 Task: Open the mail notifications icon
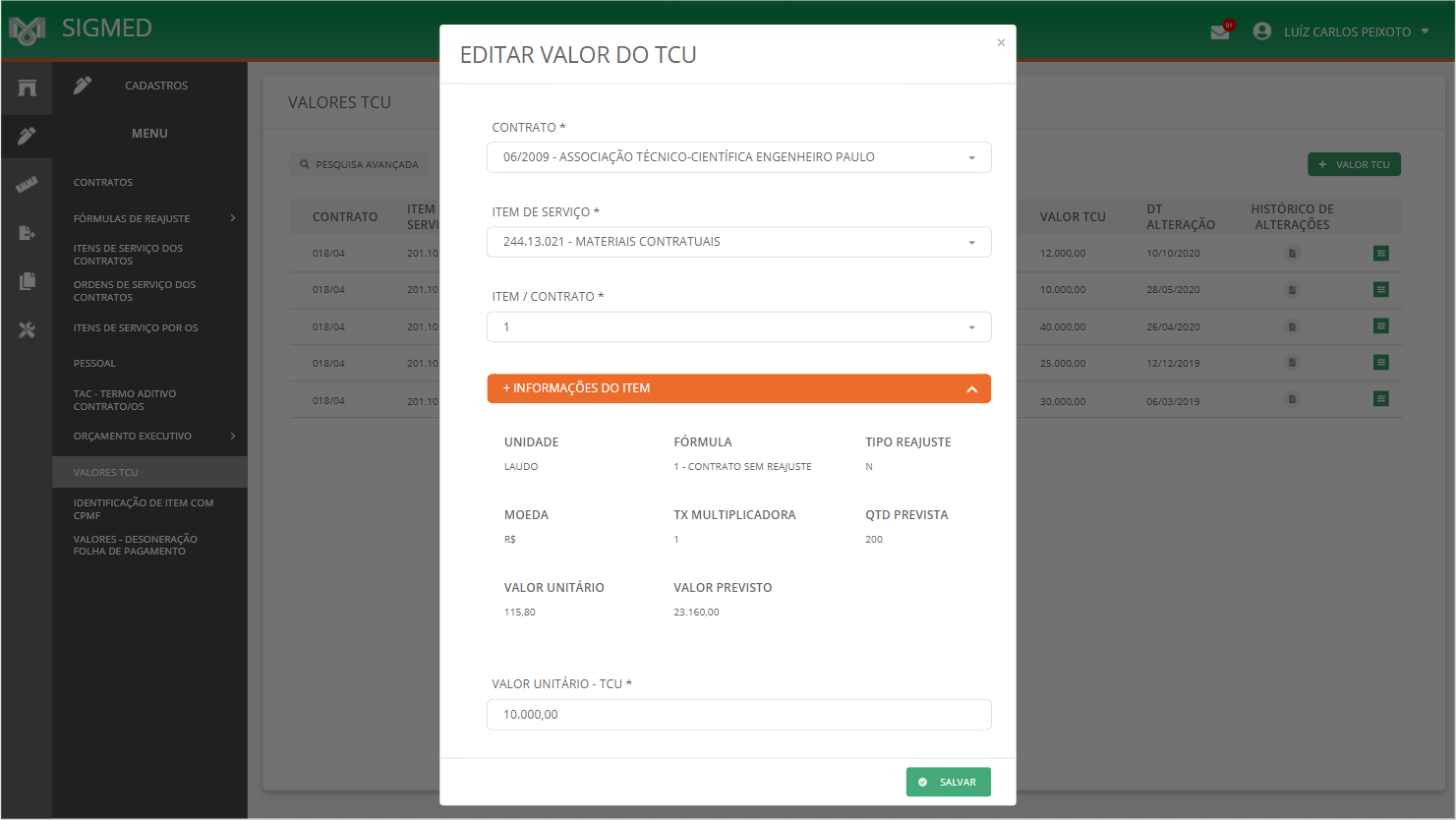point(1220,31)
